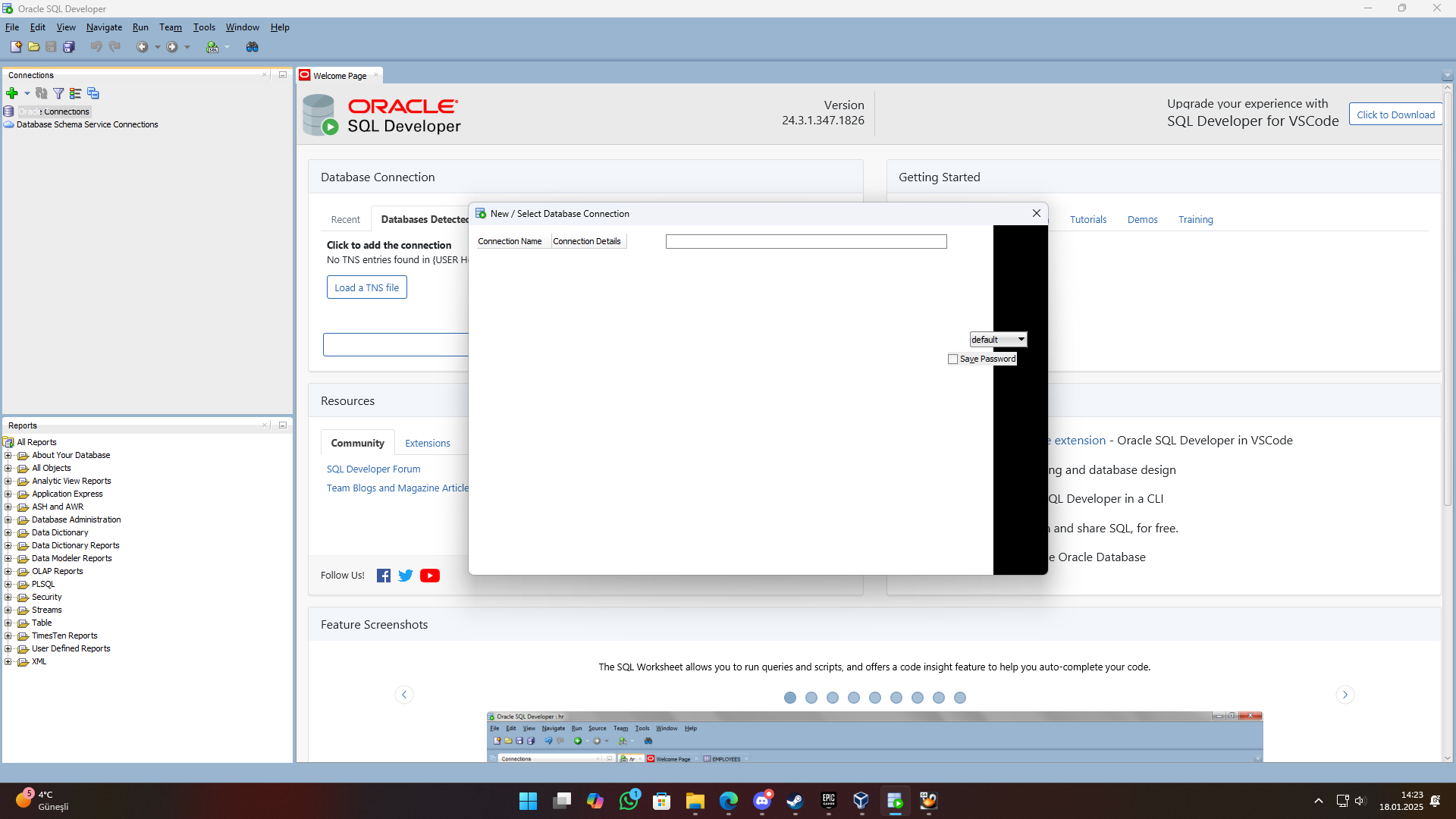Viewport: 1456px width, 819px height.
Task: Open the Facebook icon next to Follow Us
Action: point(384,576)
